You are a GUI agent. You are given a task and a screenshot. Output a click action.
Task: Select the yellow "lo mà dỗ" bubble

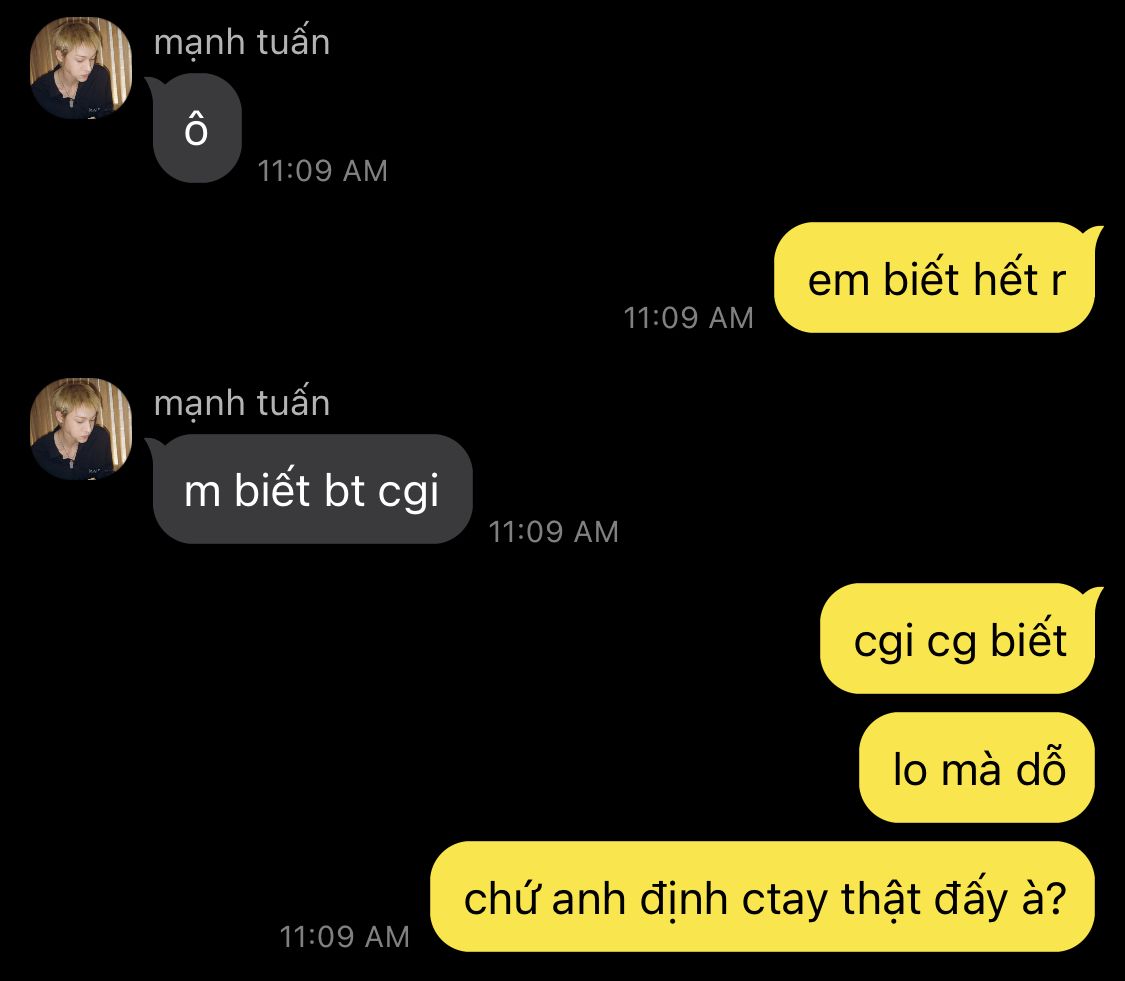click(x=977, y=768)
